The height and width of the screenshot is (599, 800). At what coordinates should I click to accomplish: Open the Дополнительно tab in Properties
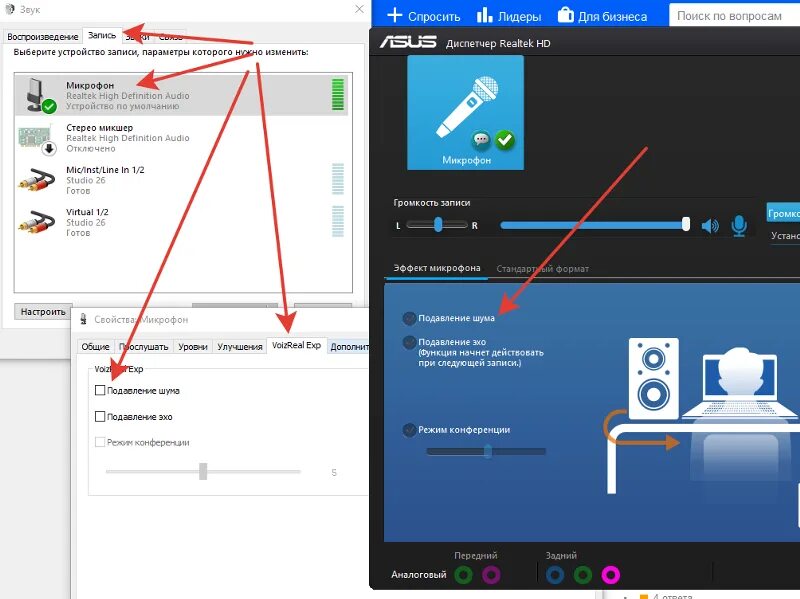[349, 346]
